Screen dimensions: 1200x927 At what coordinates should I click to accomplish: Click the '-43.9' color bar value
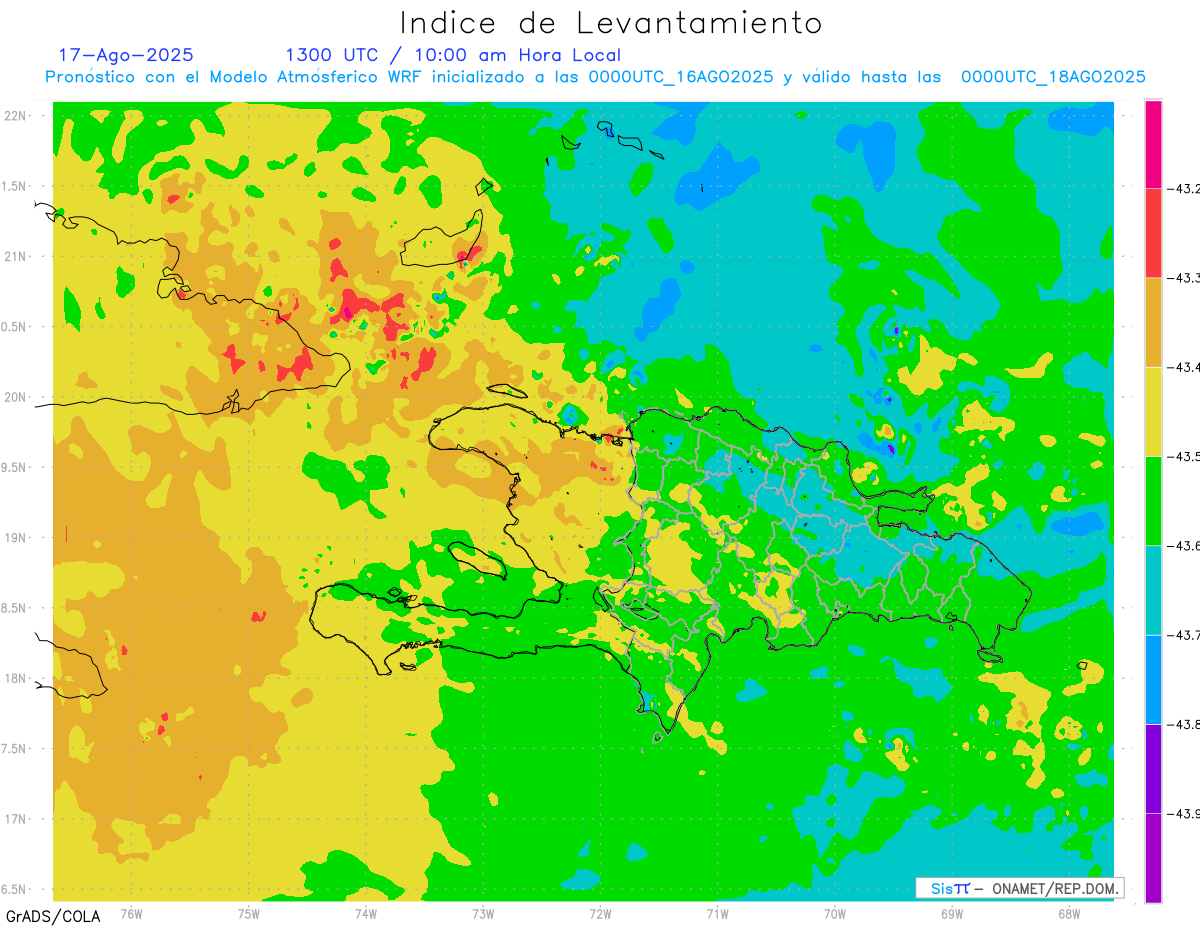coord(1185,813)
